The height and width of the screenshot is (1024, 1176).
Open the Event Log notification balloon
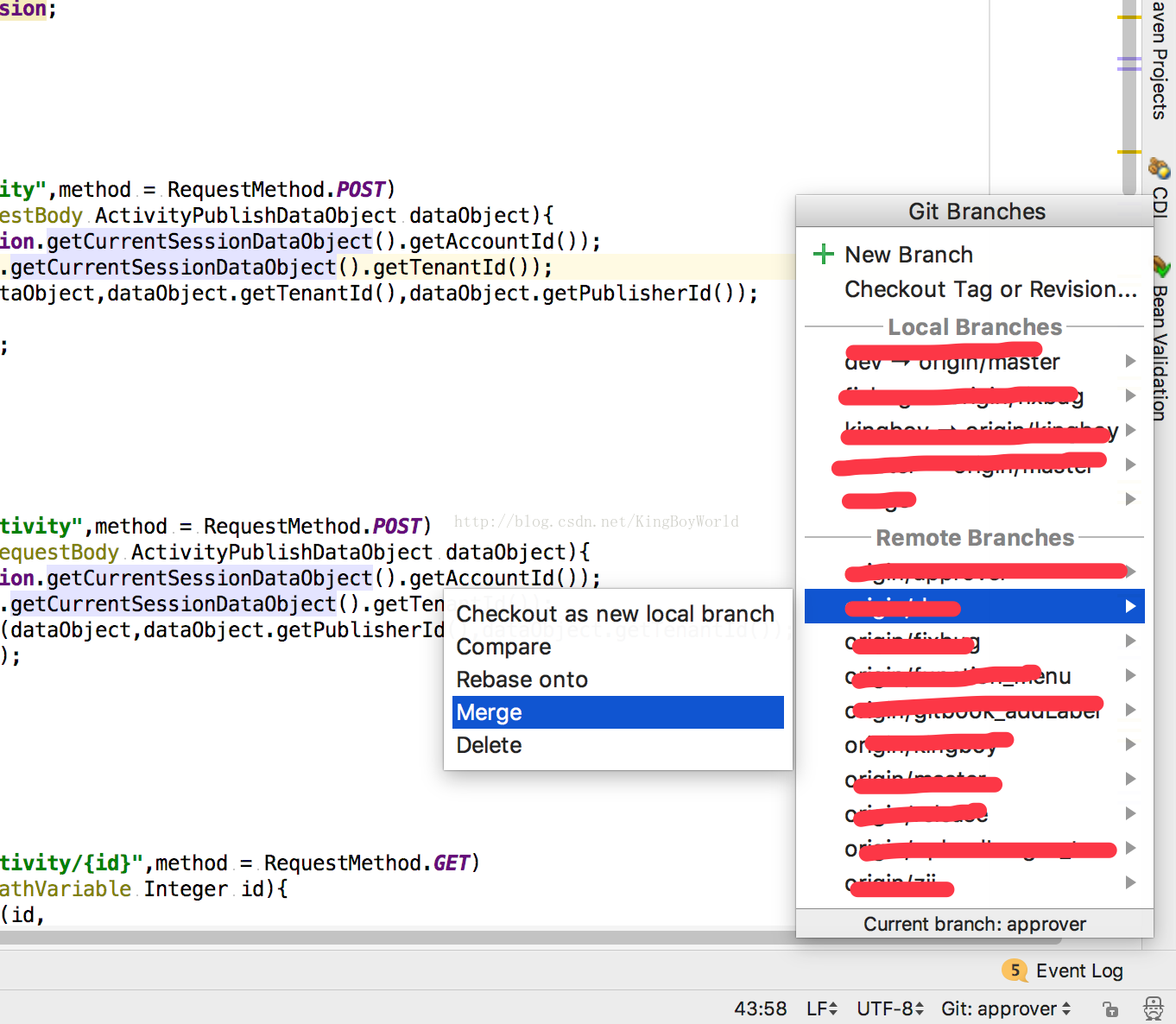click(1015, 970)
